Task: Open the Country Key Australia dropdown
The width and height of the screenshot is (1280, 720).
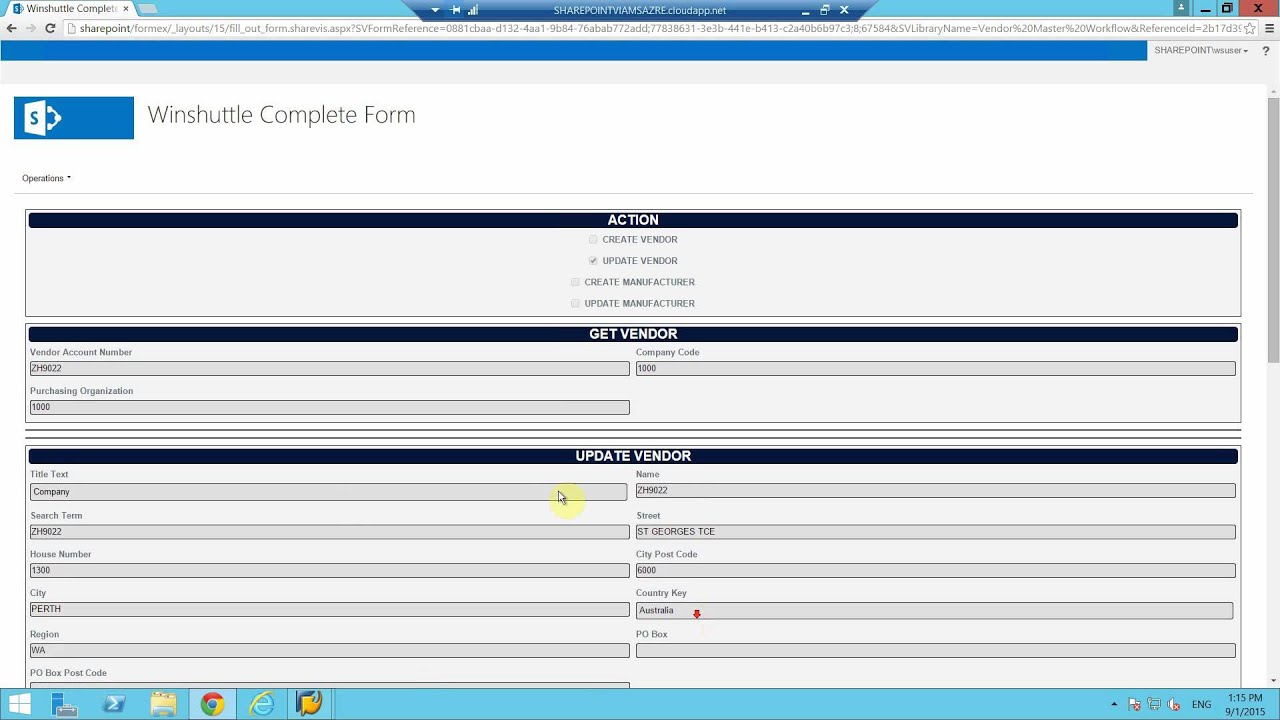Action: coord(934,610)
